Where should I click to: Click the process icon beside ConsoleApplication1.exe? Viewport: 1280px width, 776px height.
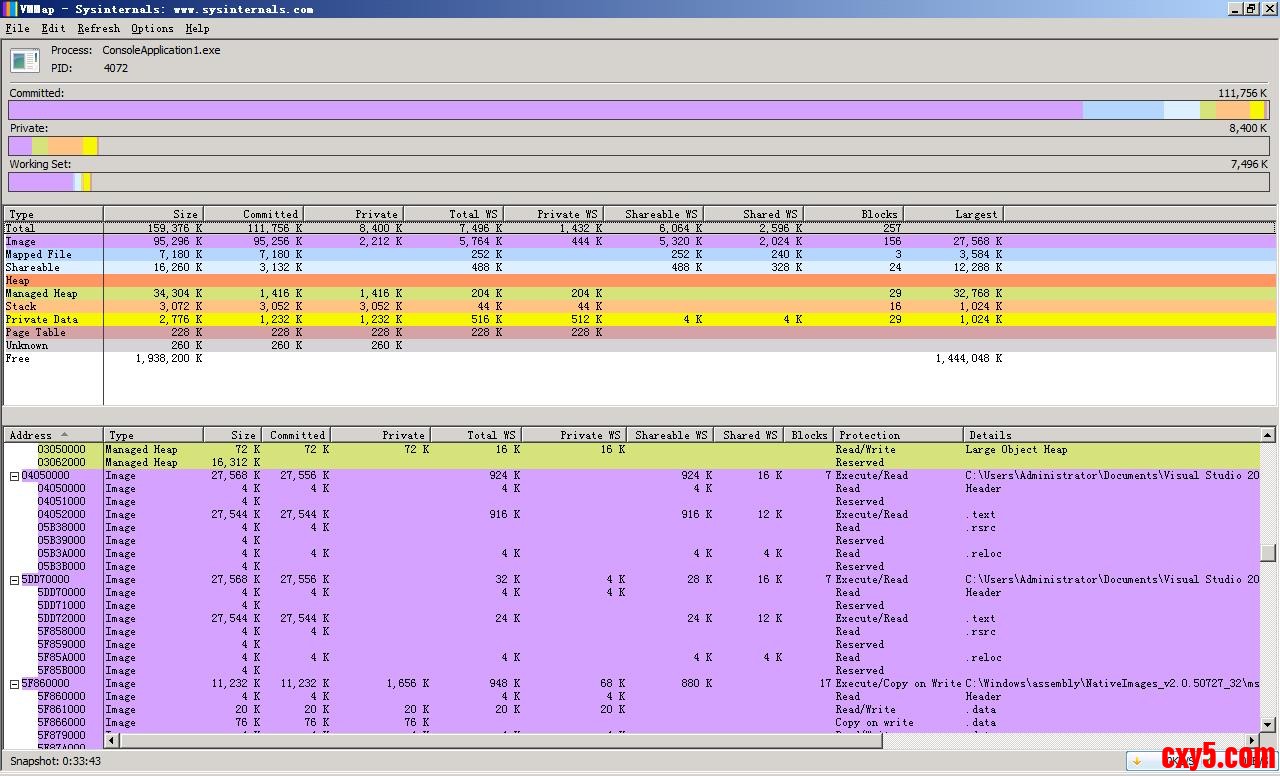click(x=25, y=60)
